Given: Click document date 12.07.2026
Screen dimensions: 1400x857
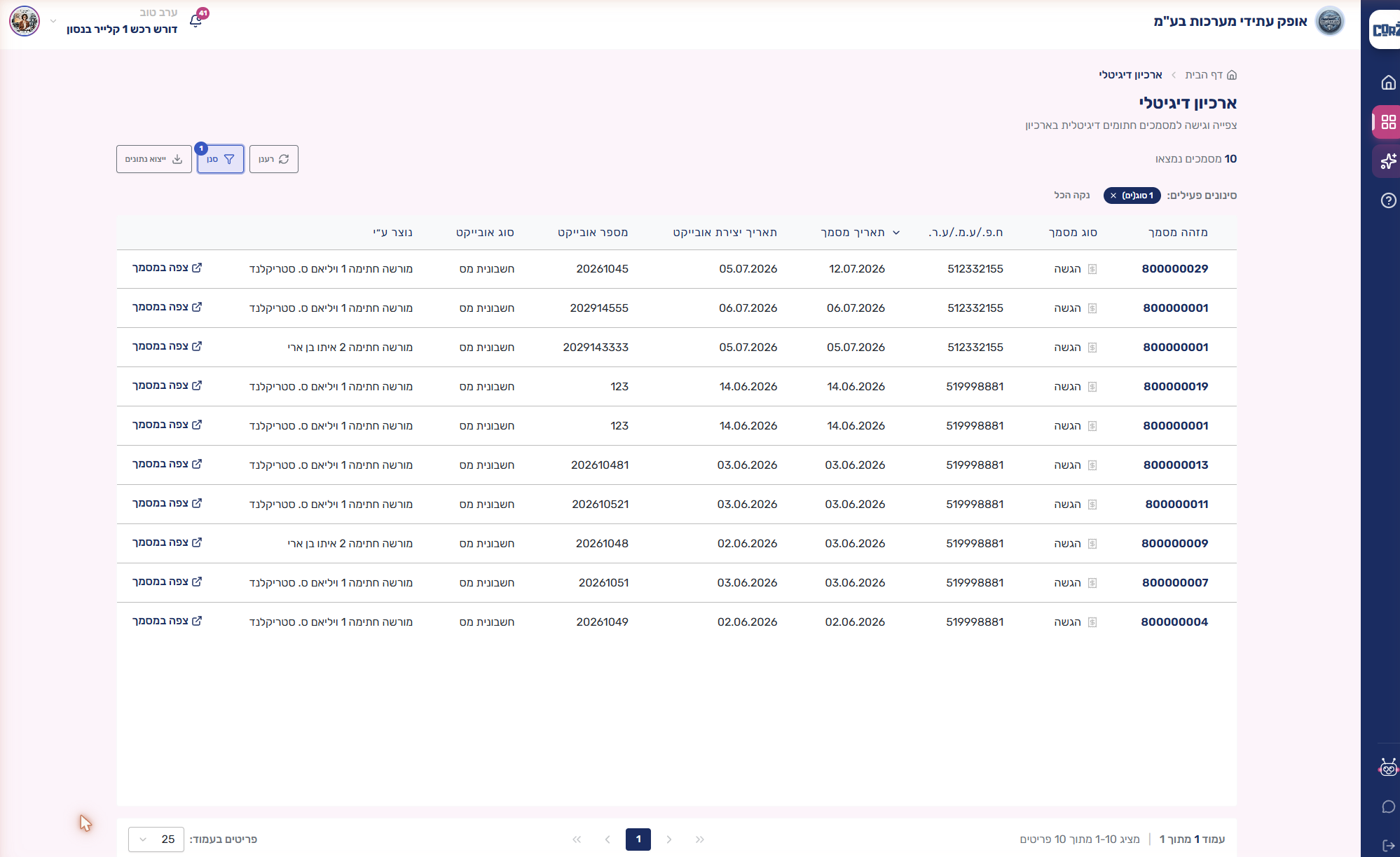Looking at the screenshot, I should tap(857, 269).
